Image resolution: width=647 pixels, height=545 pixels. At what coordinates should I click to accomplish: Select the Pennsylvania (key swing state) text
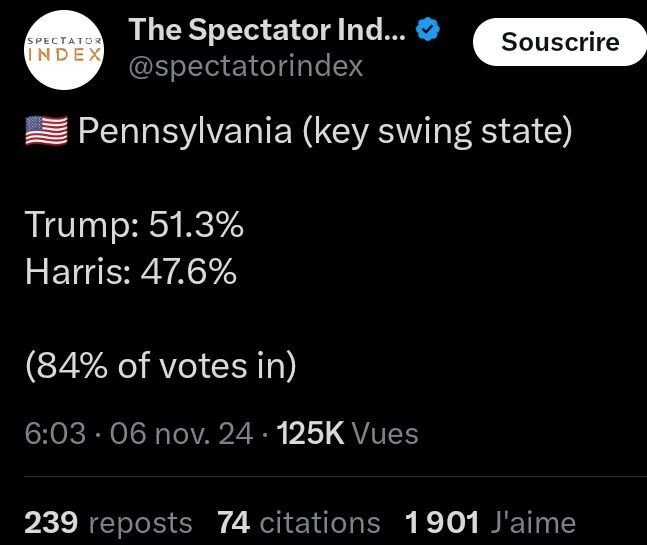point(325,131)
